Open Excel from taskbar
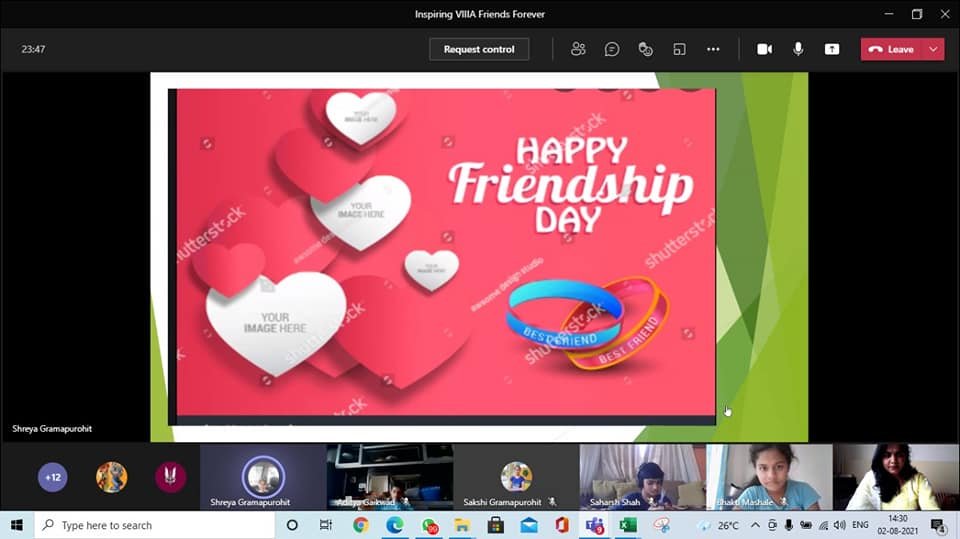 point(628,525)
